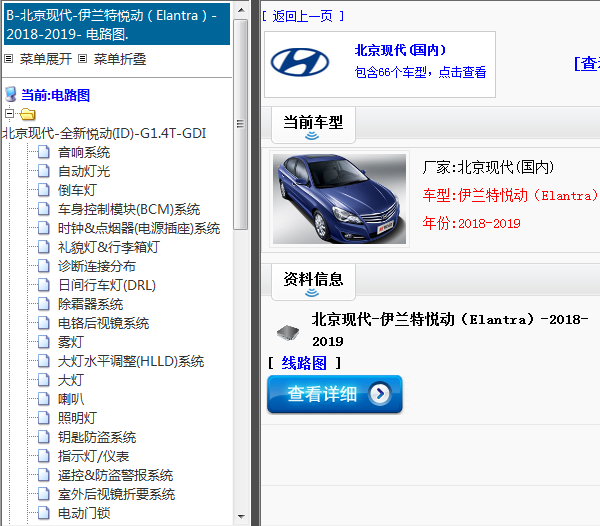This screenshot has height=526, width=600.
Task: Click document icon beside 礼貌灯&行李箱灯
Action: click(44, 247)
